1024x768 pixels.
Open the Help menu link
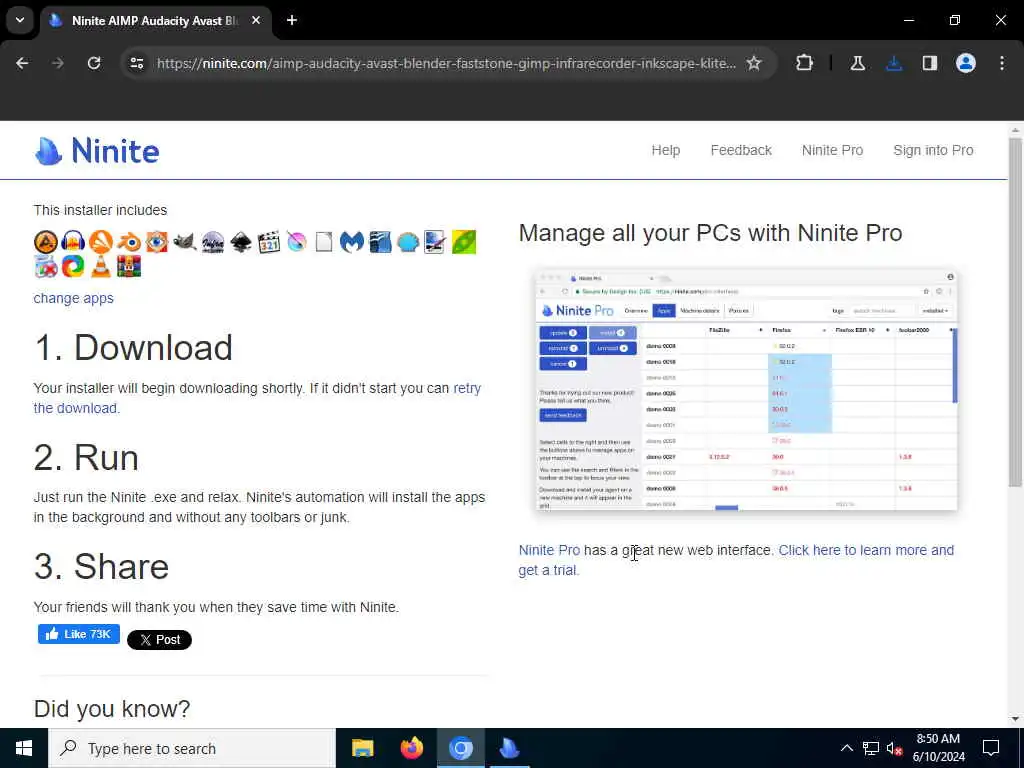click(665, 150)
